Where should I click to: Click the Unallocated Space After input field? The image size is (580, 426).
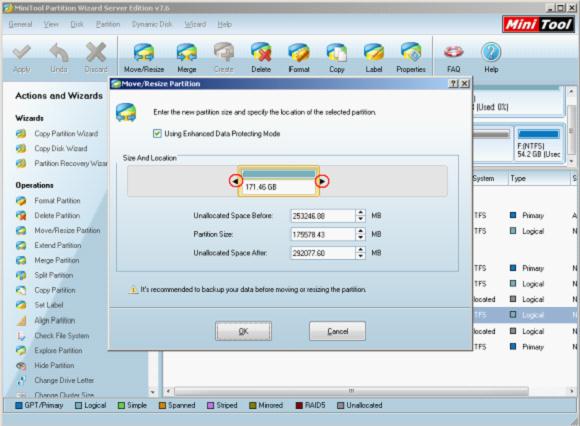click(323, 253)
